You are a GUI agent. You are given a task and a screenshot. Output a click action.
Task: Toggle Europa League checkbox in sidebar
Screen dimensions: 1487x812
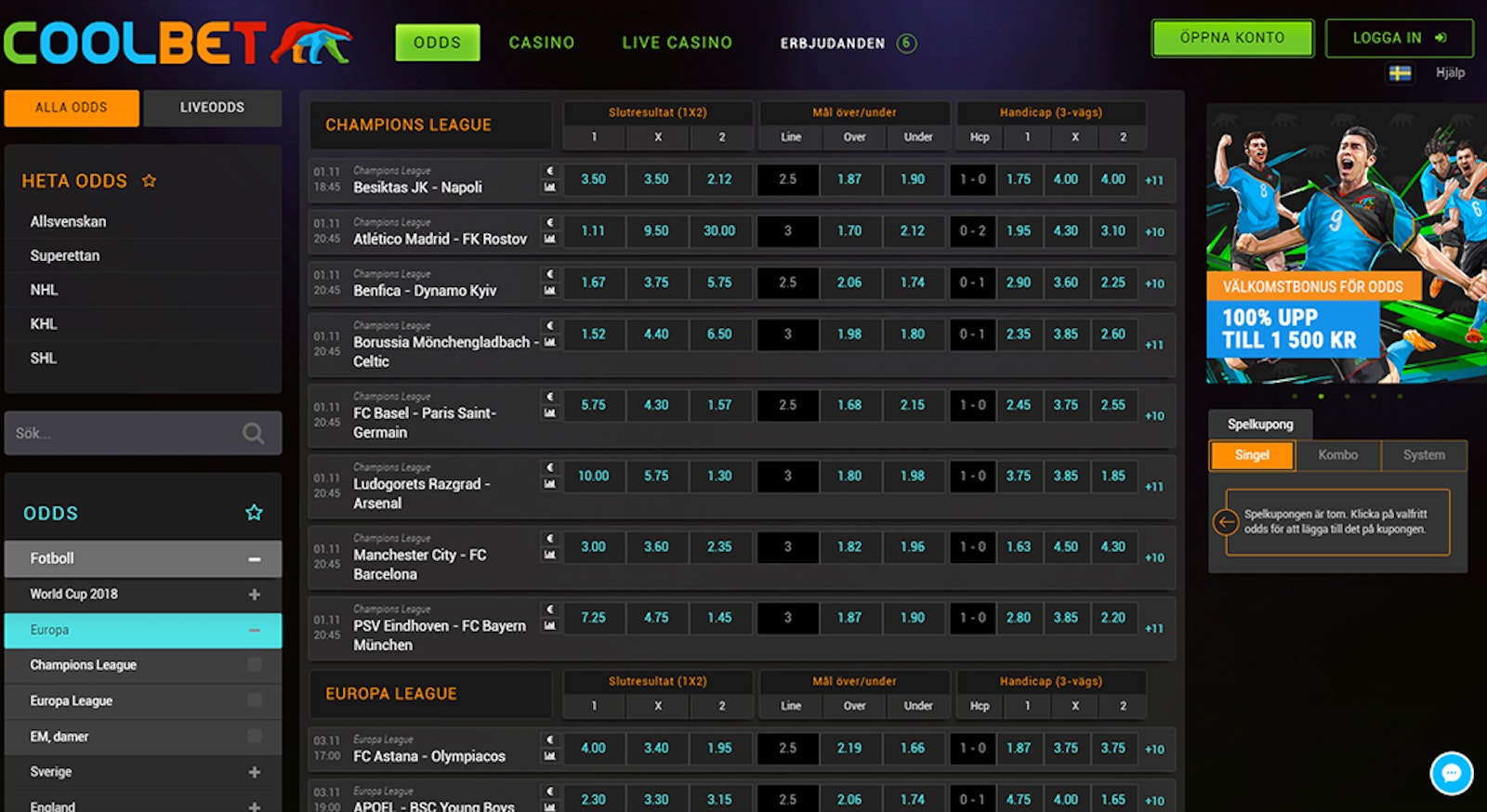(255, 701)
